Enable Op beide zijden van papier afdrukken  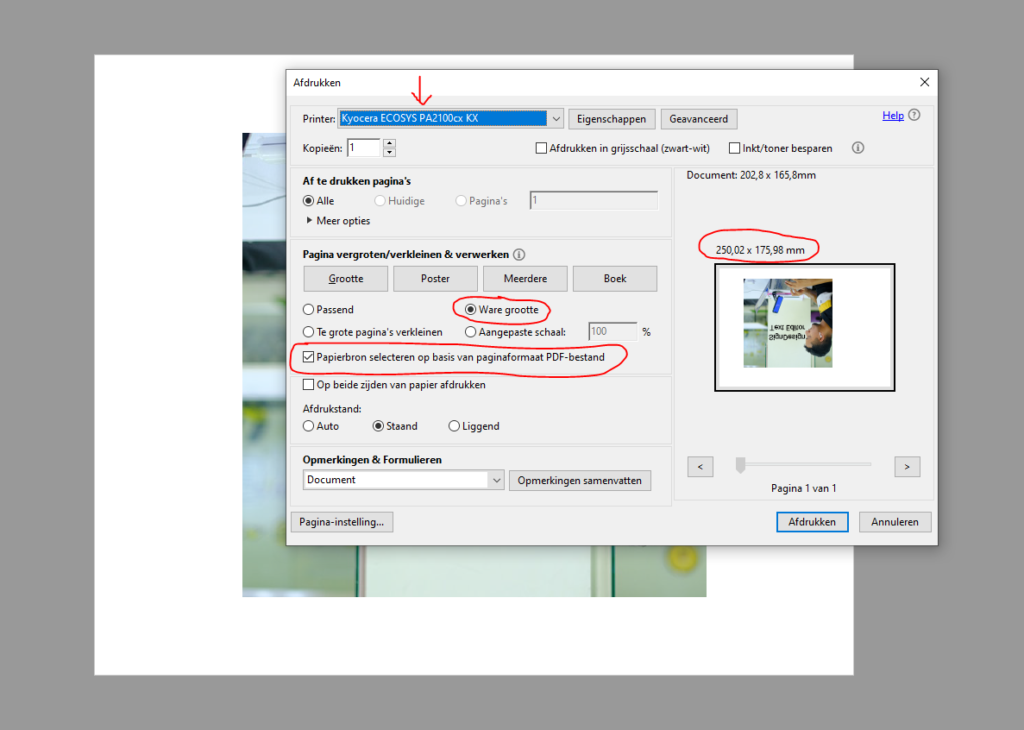click(308, 384)
